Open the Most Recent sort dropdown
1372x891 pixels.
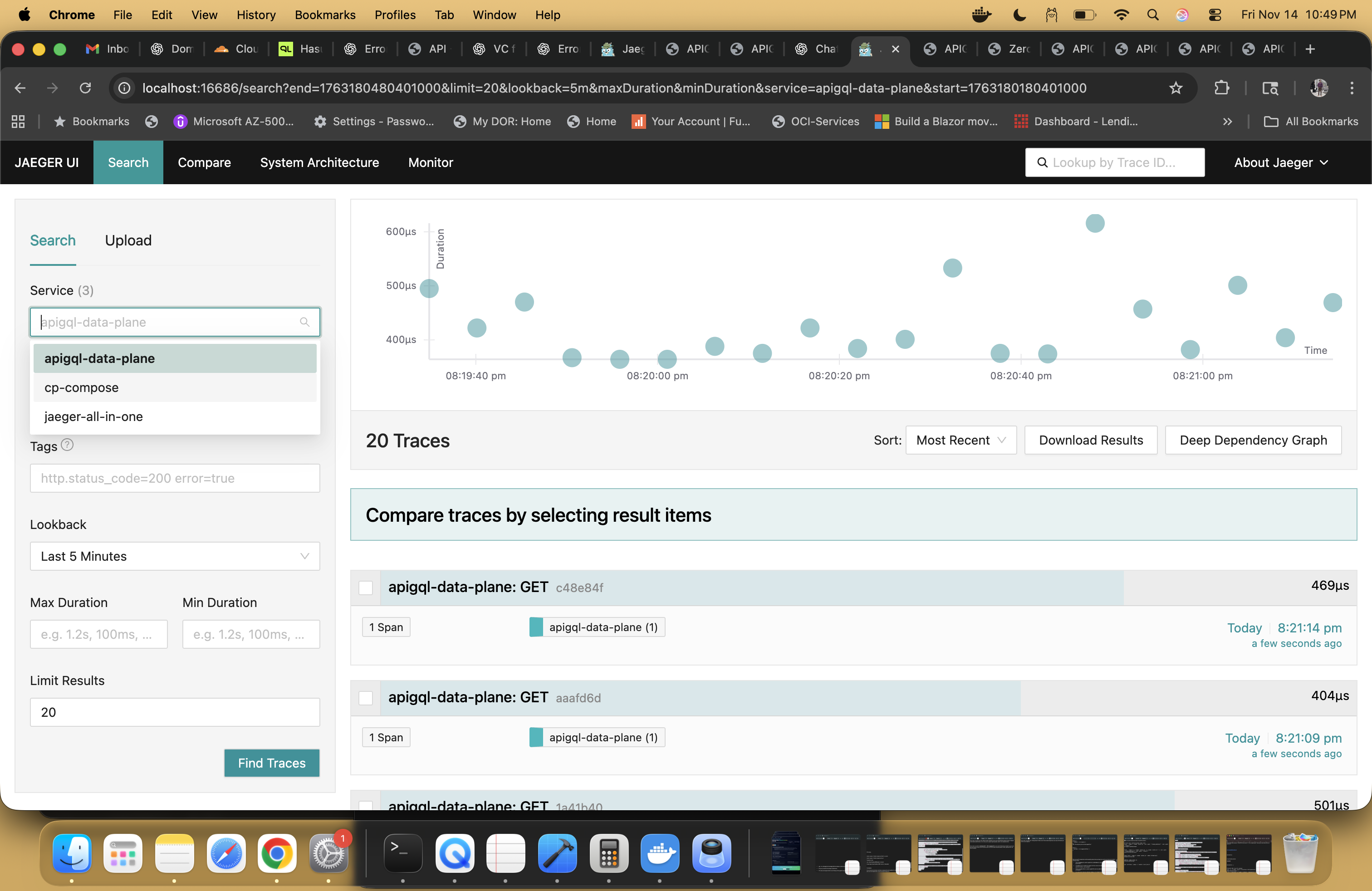[960, 440]
